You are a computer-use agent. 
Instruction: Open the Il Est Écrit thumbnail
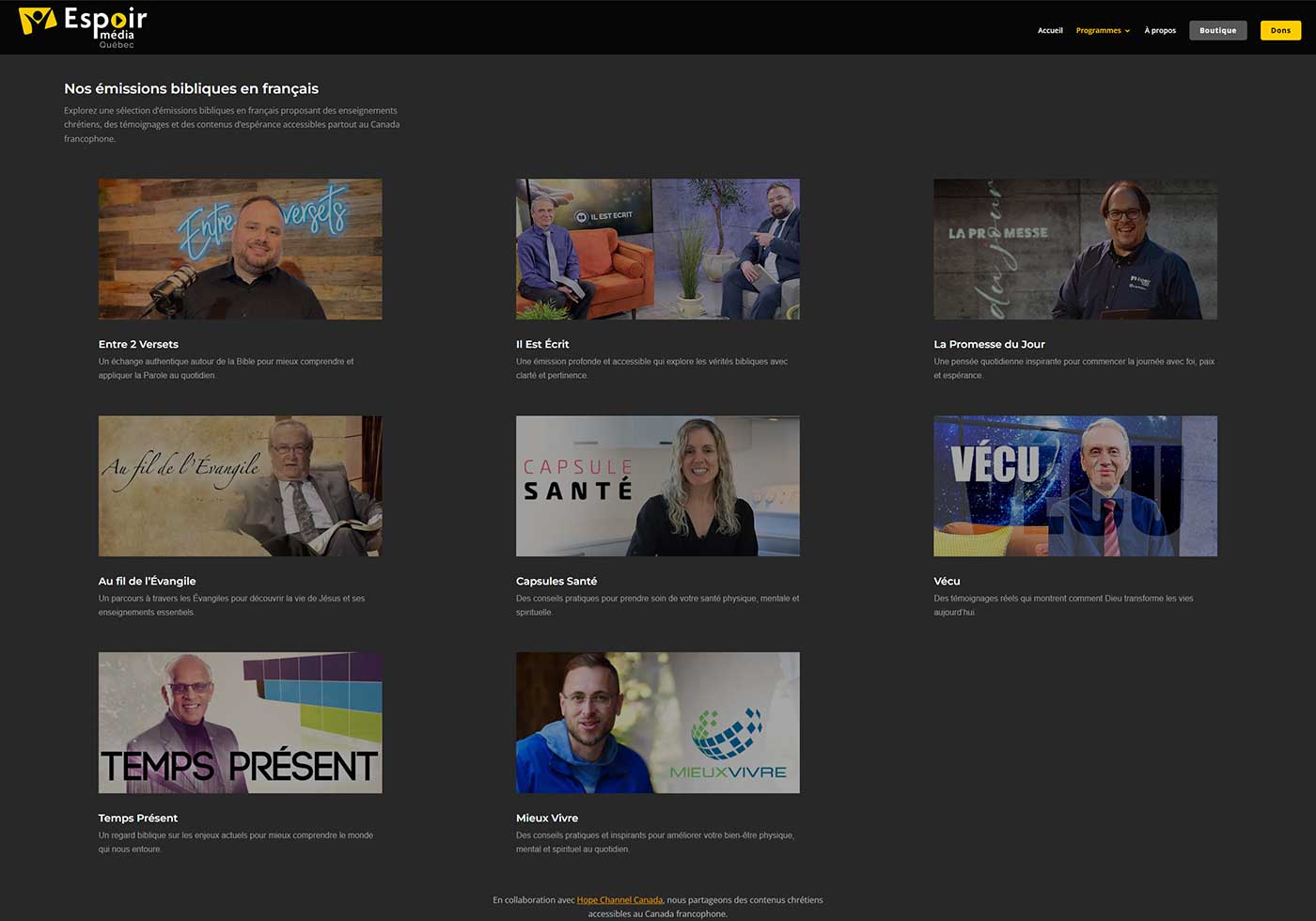[x=657, y=249]
